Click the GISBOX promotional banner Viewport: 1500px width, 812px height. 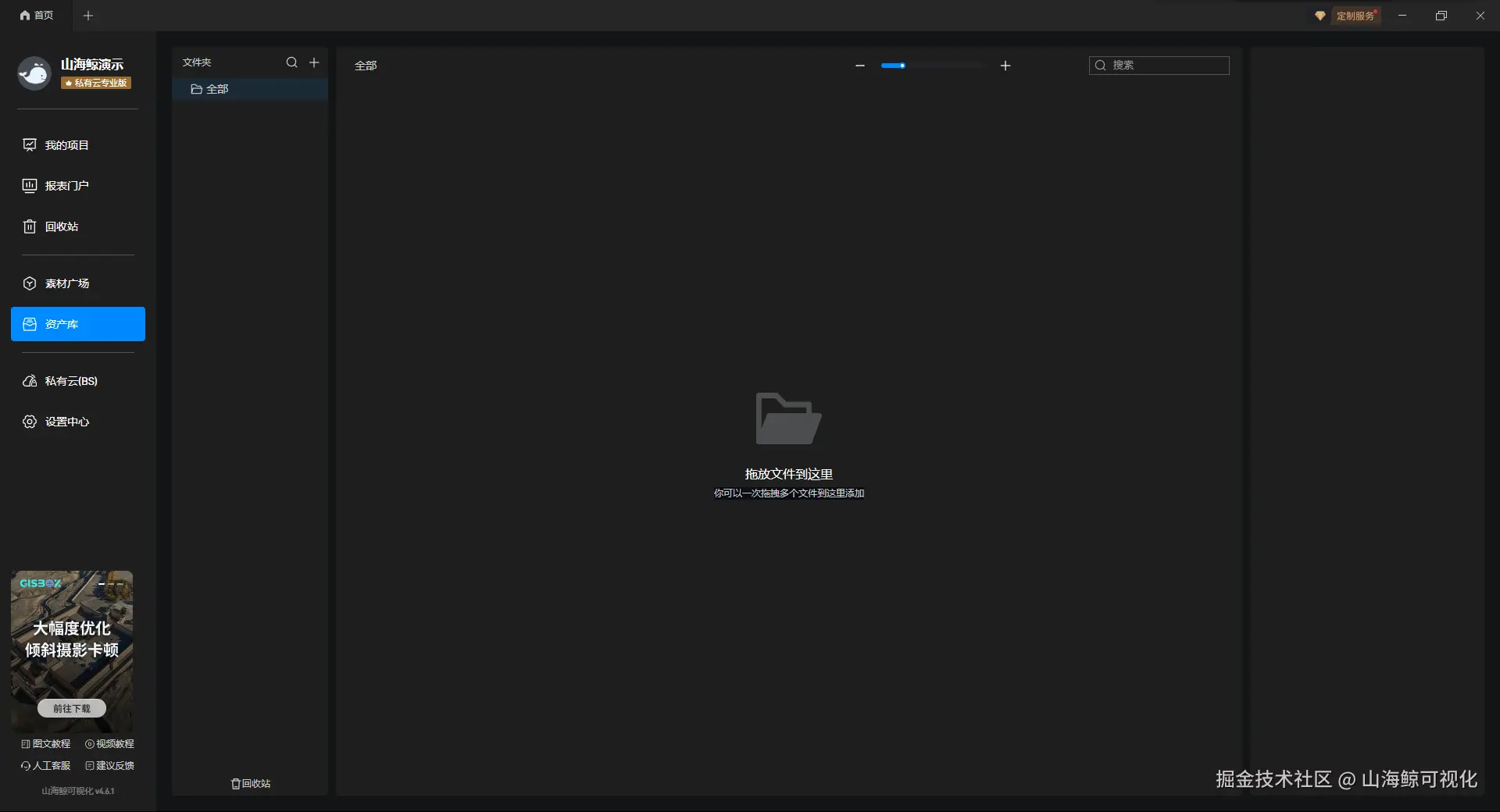coord(72,651)
